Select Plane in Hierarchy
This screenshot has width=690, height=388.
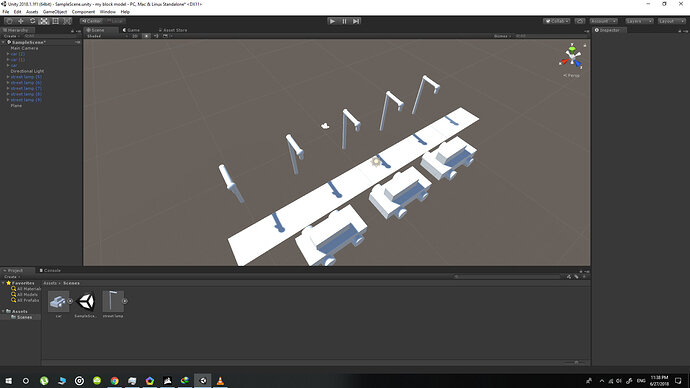[x=16, y=106]
